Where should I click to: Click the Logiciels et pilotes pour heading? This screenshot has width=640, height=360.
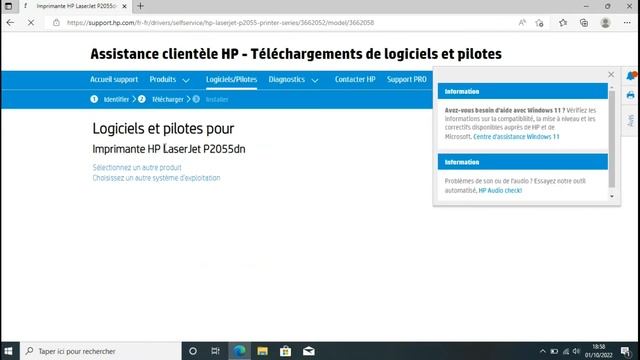[163, 129]
